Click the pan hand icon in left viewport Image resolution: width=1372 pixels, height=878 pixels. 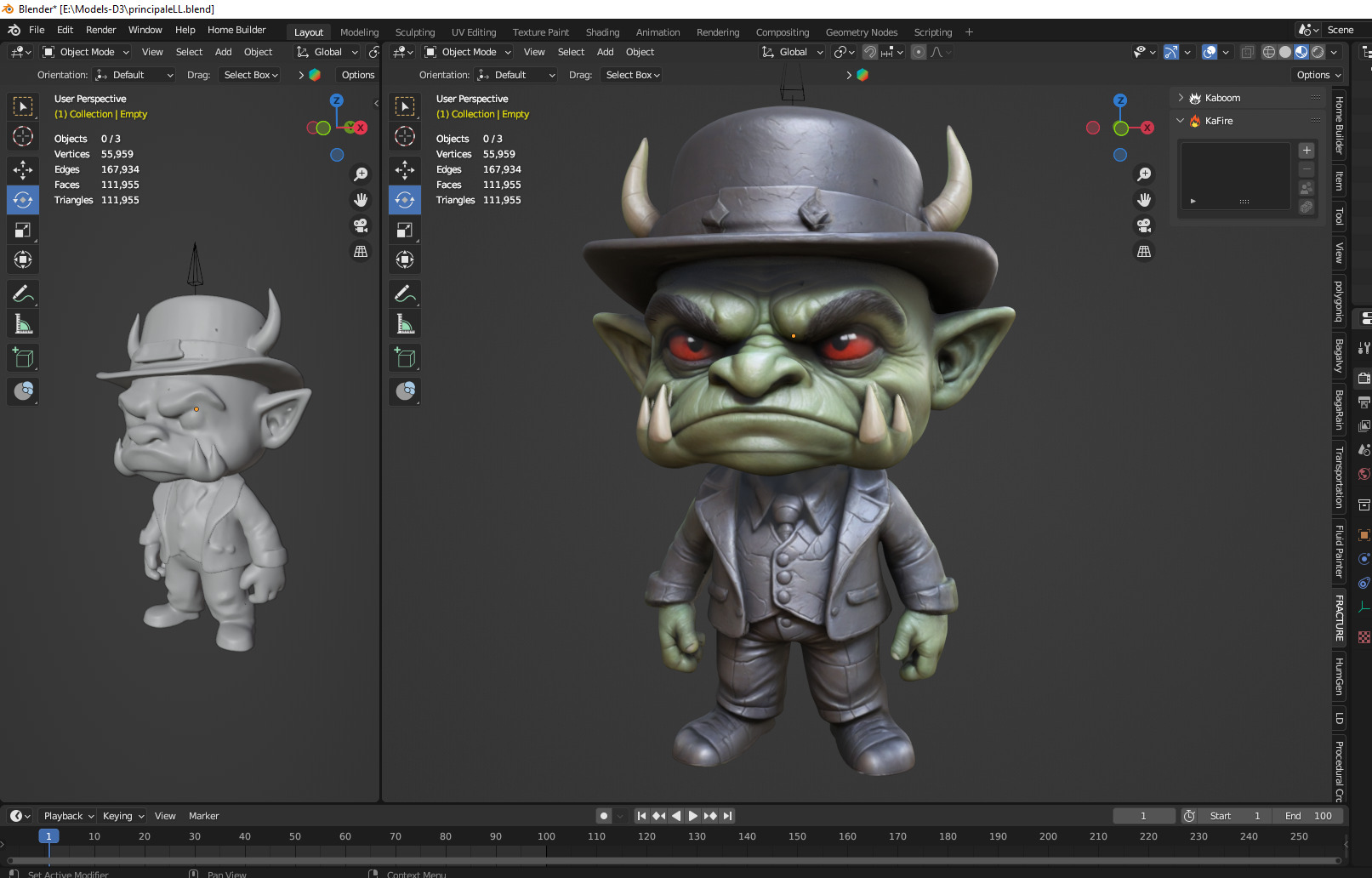(x=361, y=200)
